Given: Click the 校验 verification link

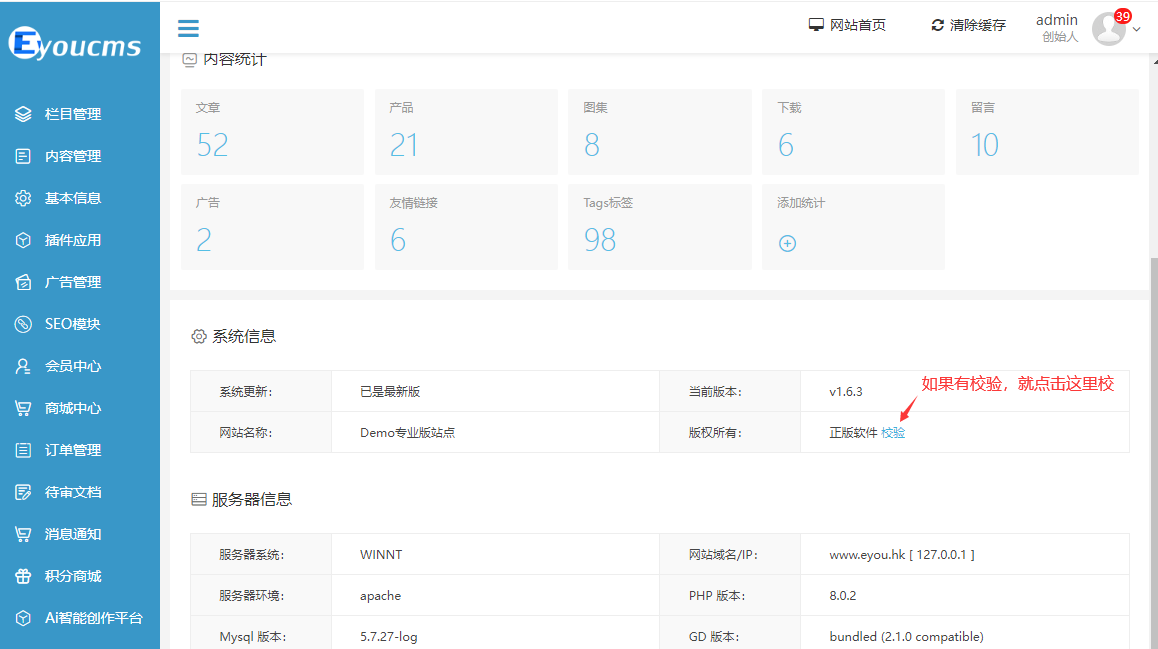Looking at the screenshot, I should pyautogui.click(x=891, y=432).
